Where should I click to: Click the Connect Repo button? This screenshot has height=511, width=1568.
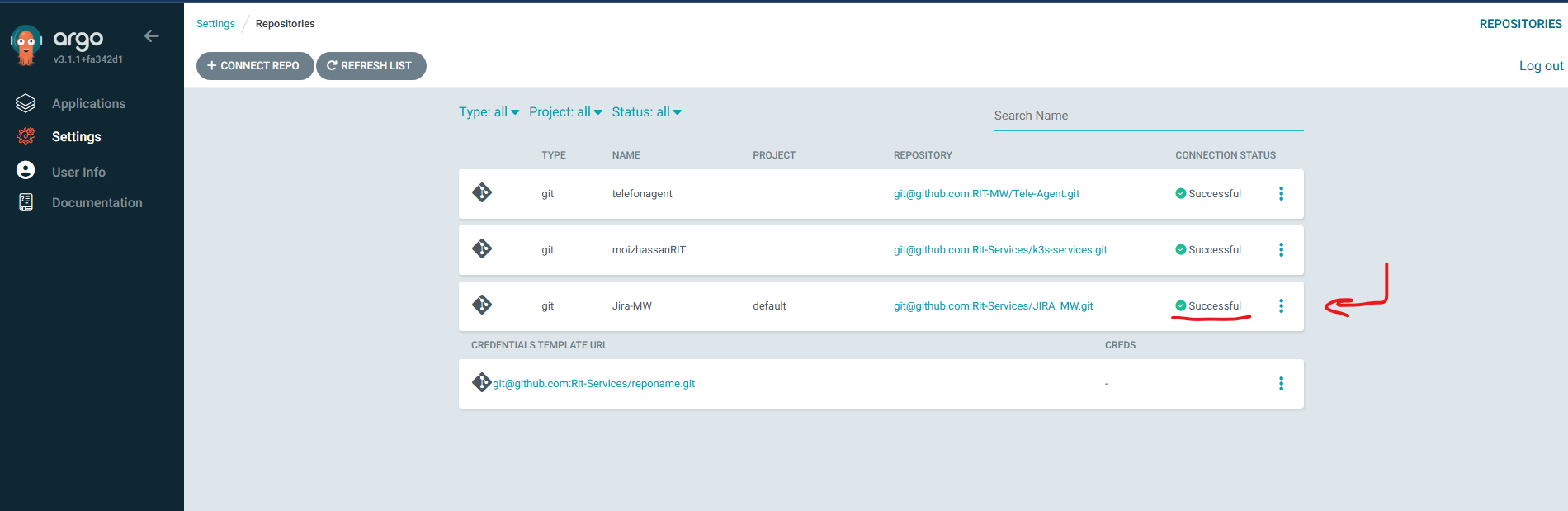[x=254, y=66]
